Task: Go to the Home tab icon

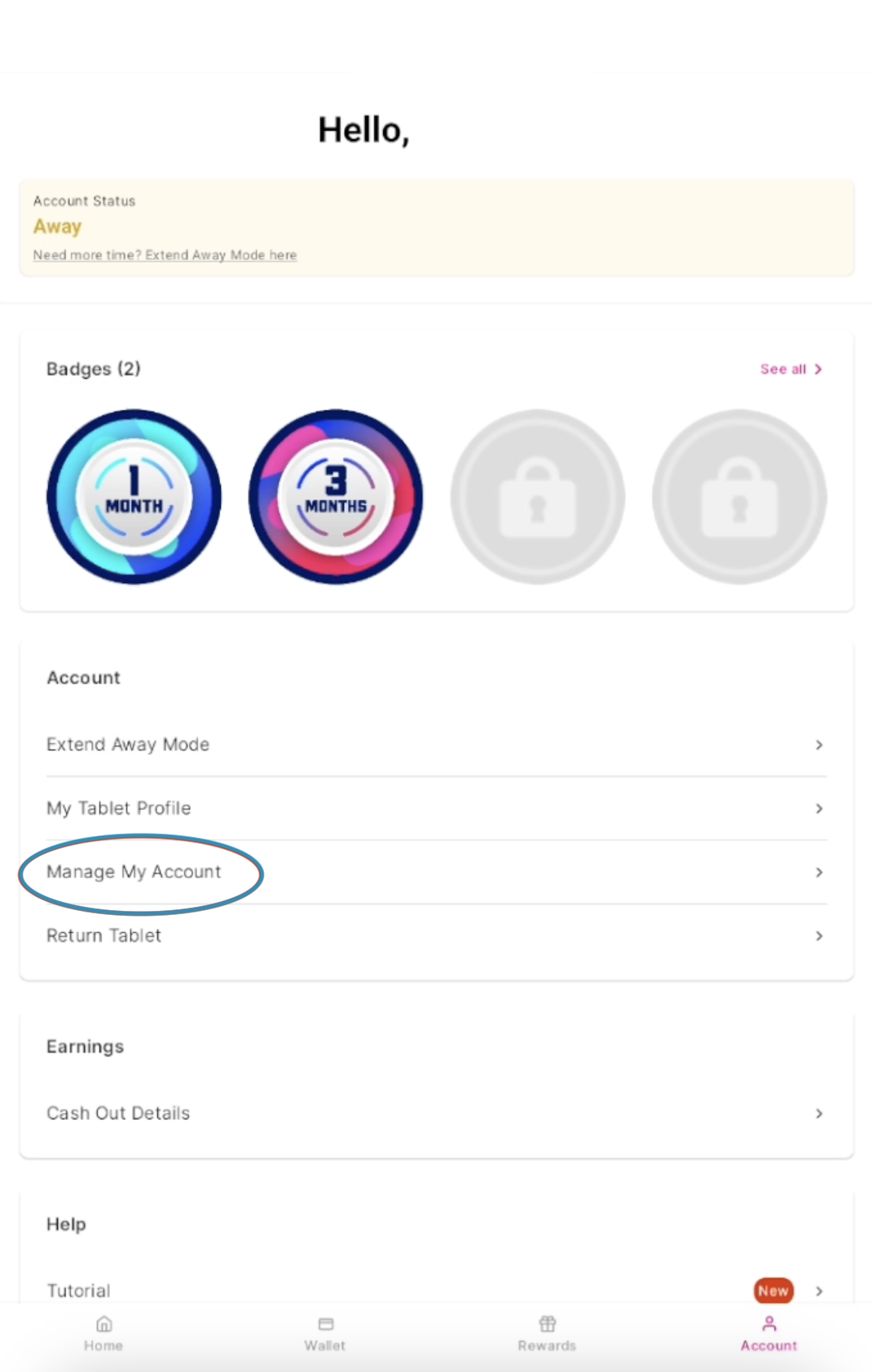Action: pos(103,1324)
